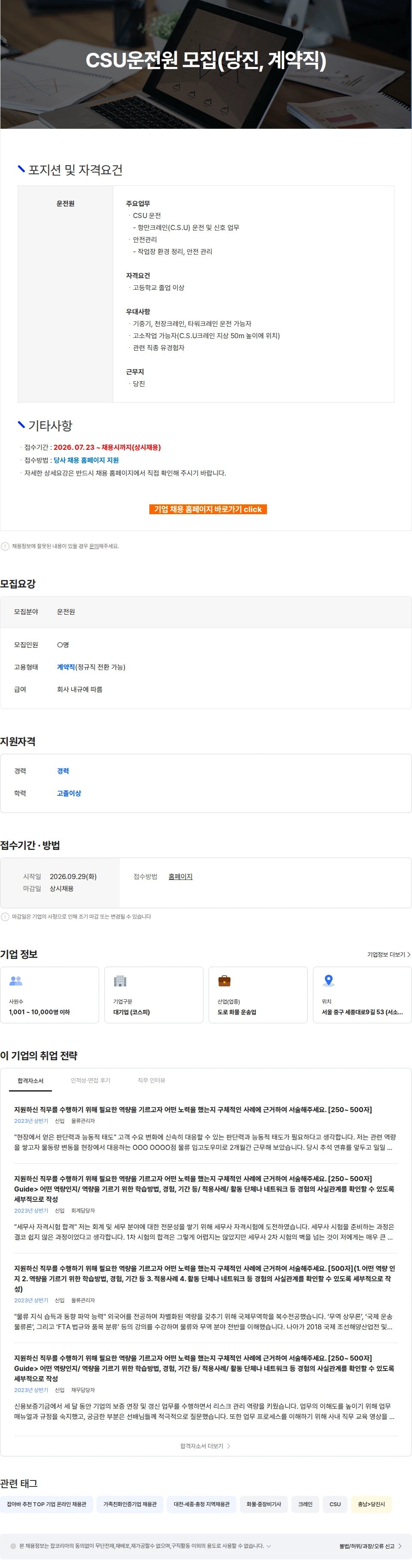Click the map pin icon on 위치 card
412x1568 pixels.
click(329, 981)
